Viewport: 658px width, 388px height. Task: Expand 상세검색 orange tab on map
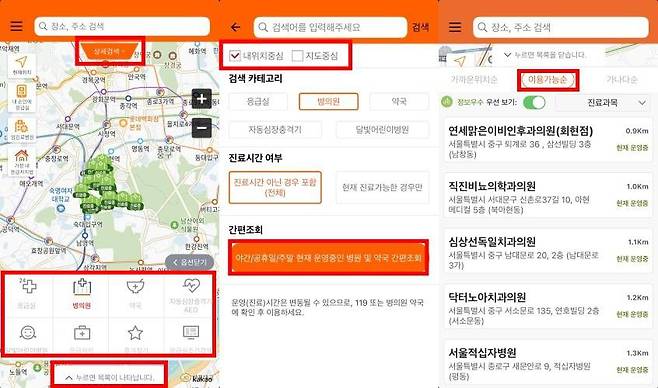click(x=110, y=52)
